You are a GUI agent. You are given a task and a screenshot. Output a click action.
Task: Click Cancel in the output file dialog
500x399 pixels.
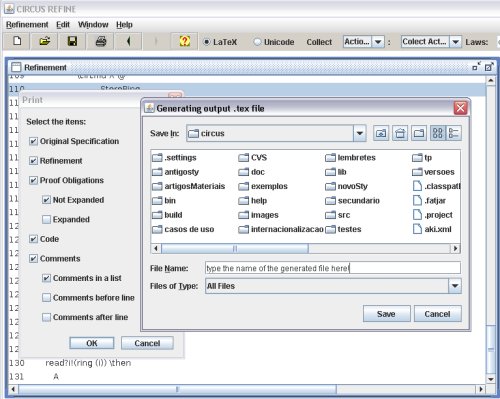437,314
